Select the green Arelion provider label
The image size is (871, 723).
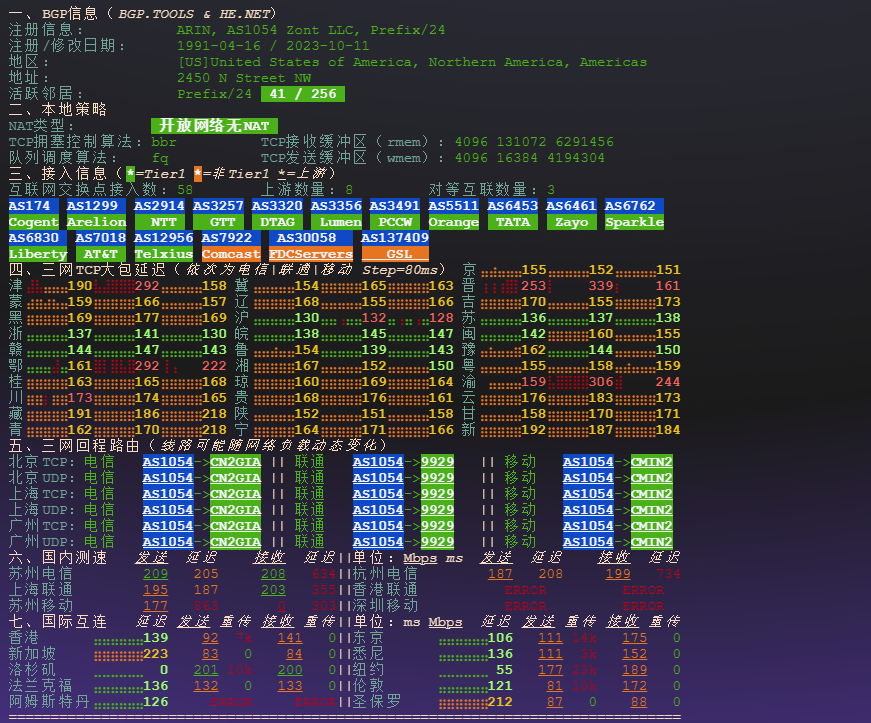tap(96, 222)
